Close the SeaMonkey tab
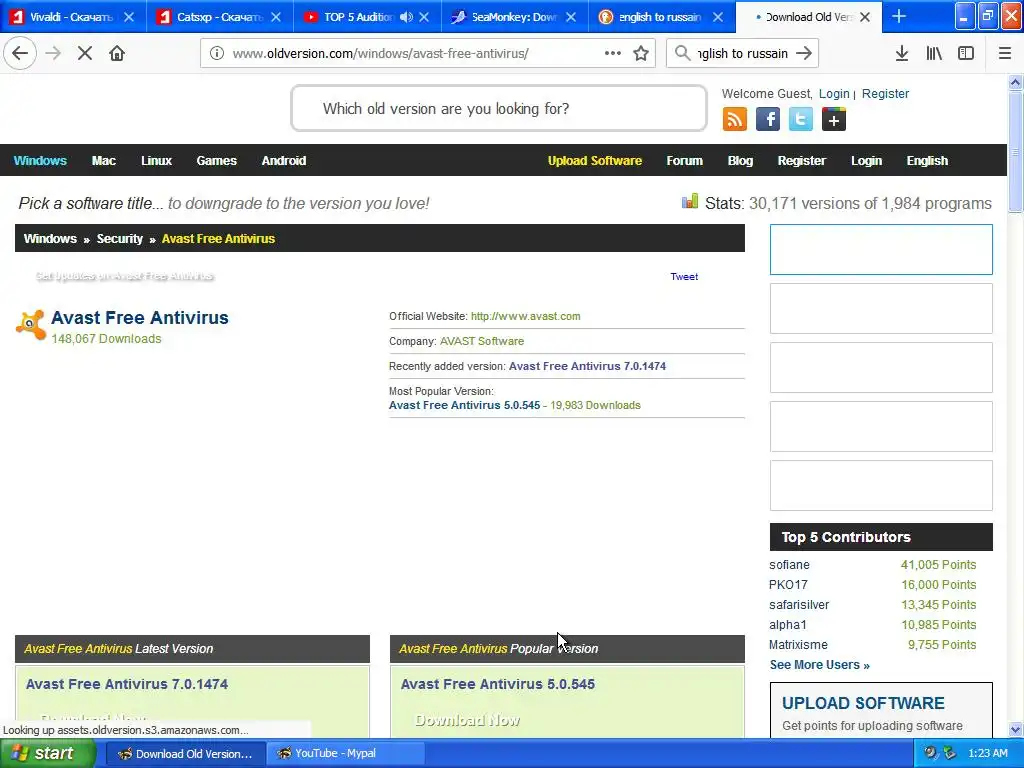Screen dimensions: 1024x768 tap(571, 16)
